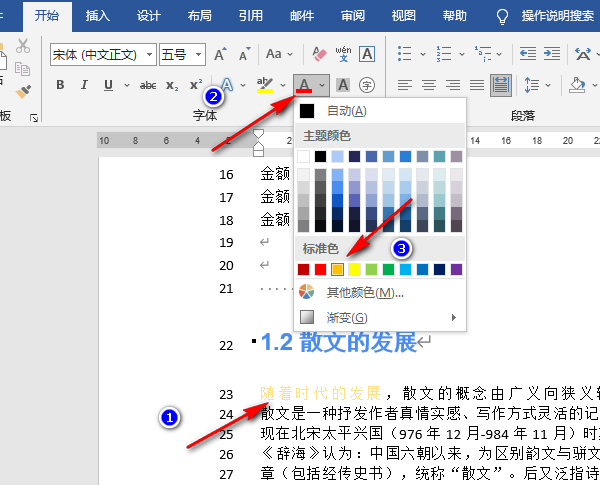
Task: Open the font name combo box dropdown
Action: pos(150,54)
